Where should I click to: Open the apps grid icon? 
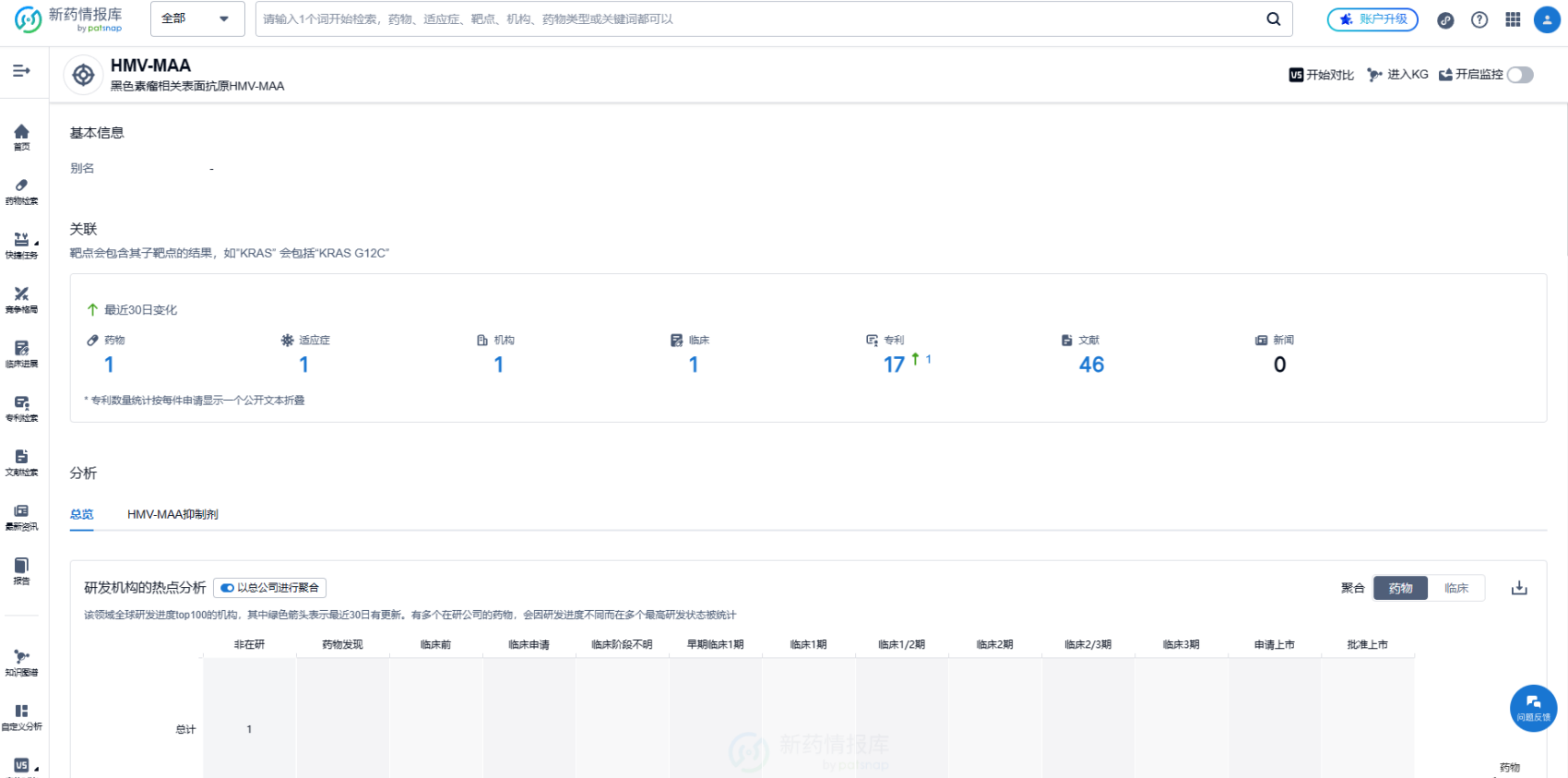[1513, 19]
